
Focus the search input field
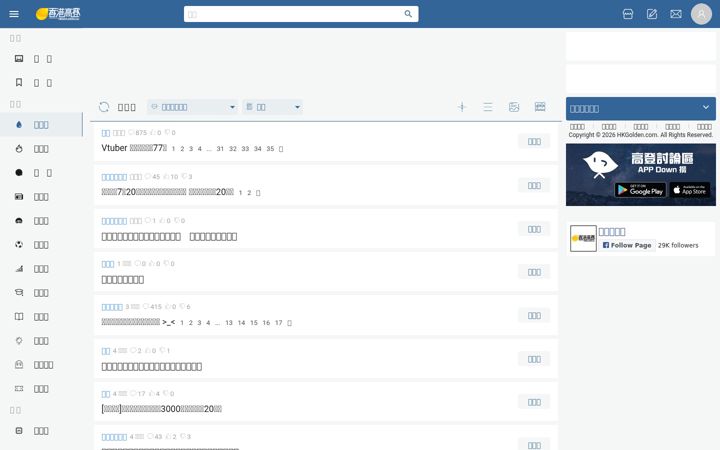coord(294,14)
